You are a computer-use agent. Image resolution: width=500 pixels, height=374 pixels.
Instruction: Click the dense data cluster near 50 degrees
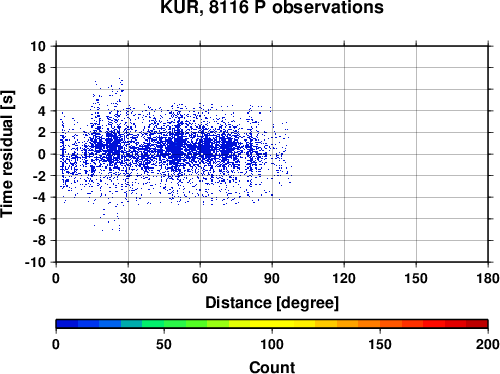click(177, 146)
